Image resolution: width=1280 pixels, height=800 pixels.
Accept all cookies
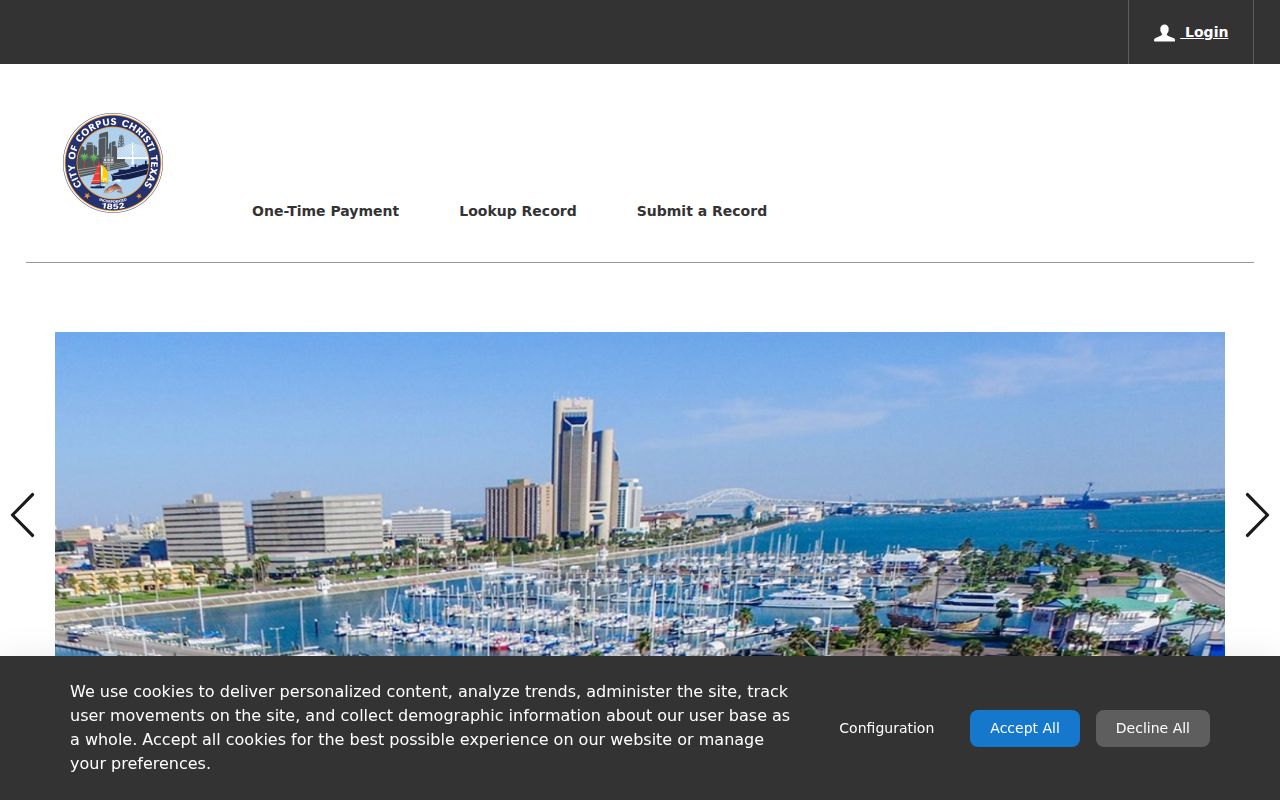[1025, 728]
